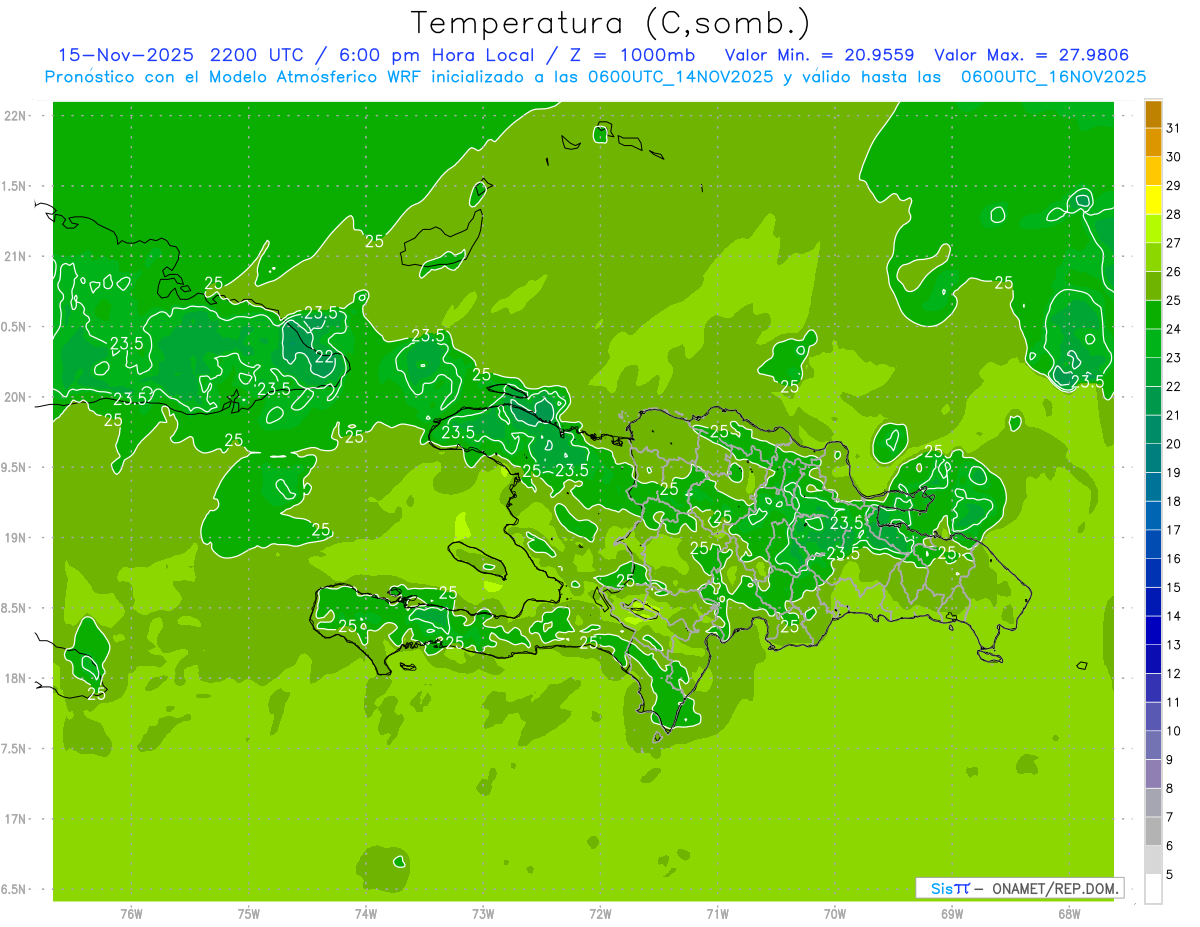The height and width of the screenshot is (927, 1200).
Task: Click the "21N" latitude axis label
Action: pyautogui.click(x=15, y=257)
